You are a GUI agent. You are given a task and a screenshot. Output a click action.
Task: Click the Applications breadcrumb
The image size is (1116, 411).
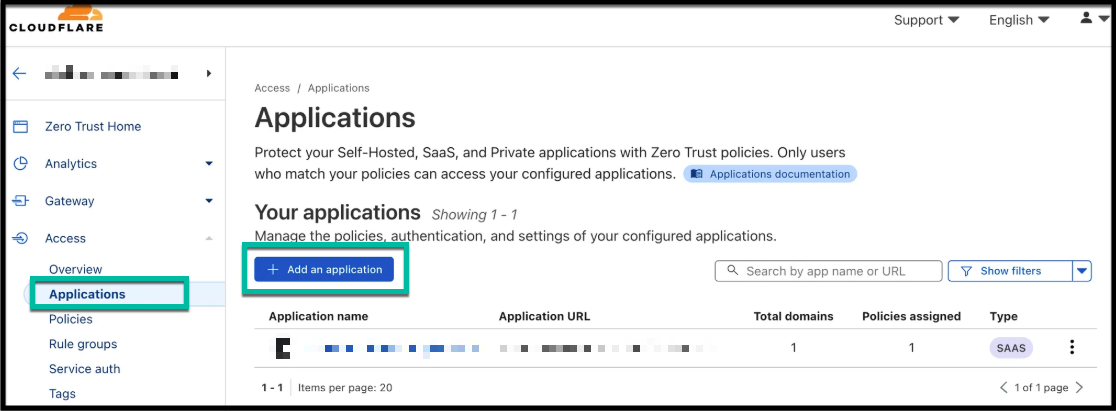pos(339,88)
